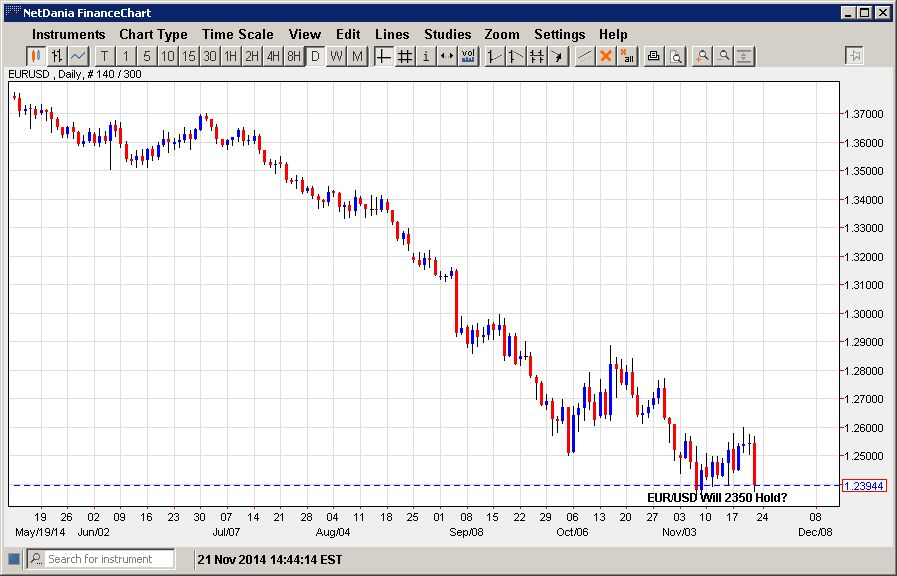Click the 'EUR/USD Will 2350 Hold?' annotation
Image resolution: width=897 pixels, height=576 pixels.
717,498
